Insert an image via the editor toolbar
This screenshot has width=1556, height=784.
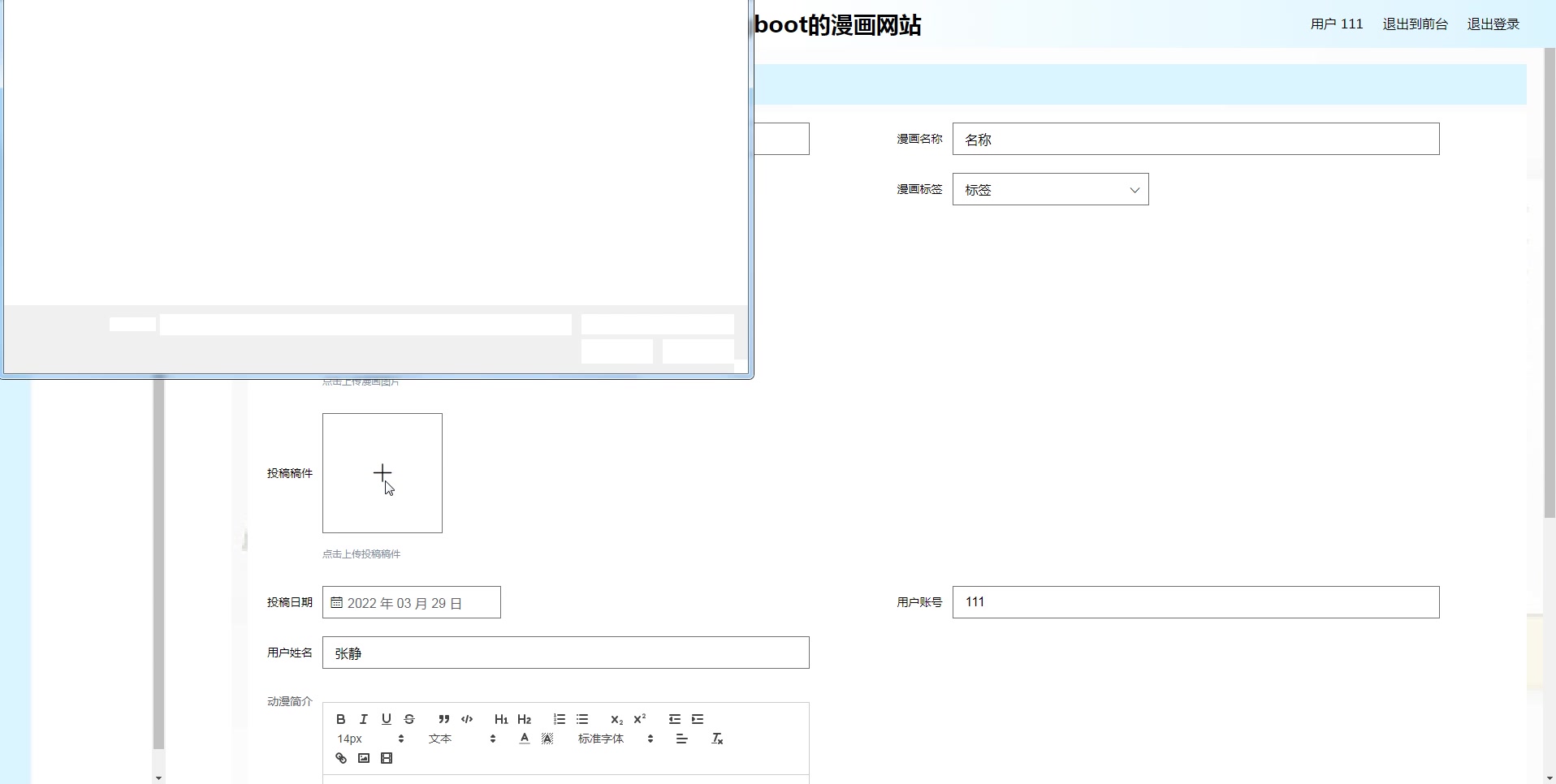coord(363,758)
